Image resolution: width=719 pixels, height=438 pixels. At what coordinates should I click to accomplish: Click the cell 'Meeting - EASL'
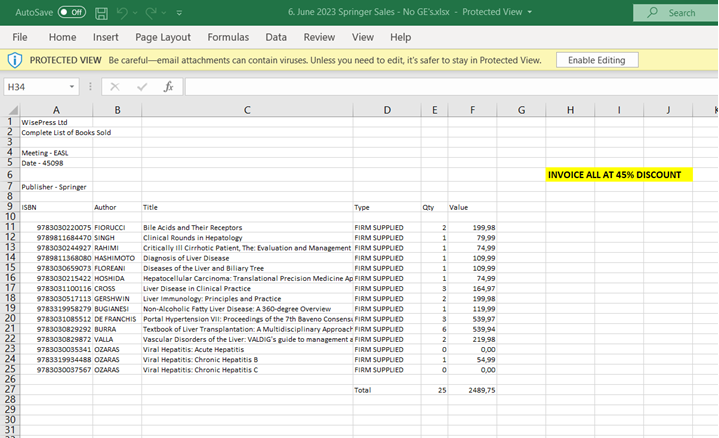click(56, 153)
